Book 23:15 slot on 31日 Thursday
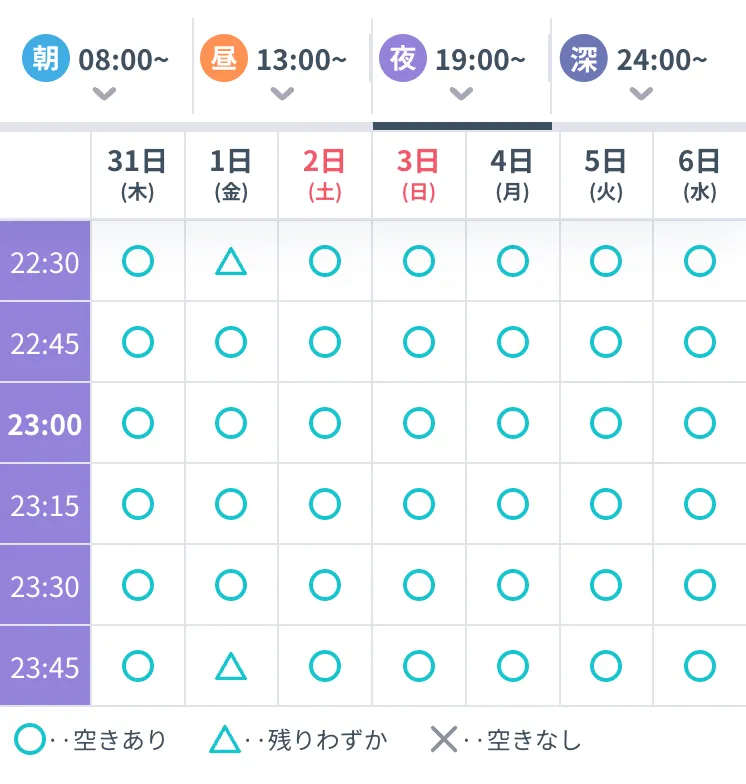746x784 pixels. coord(138,504)
